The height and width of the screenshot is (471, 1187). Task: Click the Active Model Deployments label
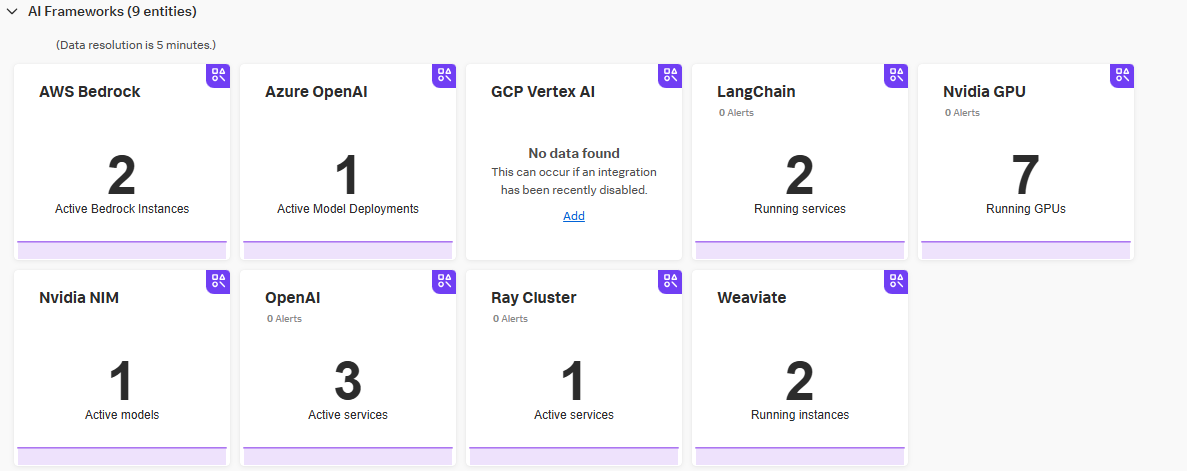347,208
